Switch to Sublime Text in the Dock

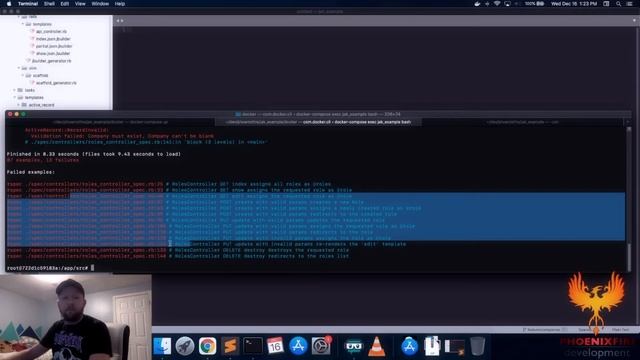click(230, 346)
